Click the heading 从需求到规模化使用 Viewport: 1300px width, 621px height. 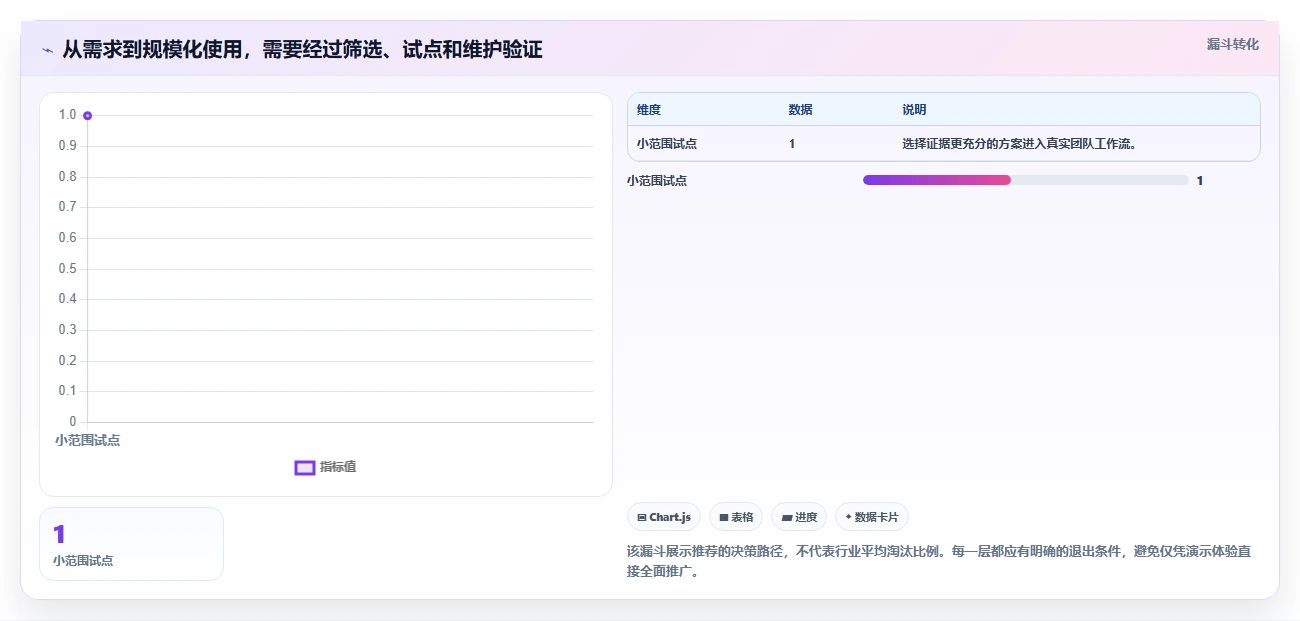[302, 49]
